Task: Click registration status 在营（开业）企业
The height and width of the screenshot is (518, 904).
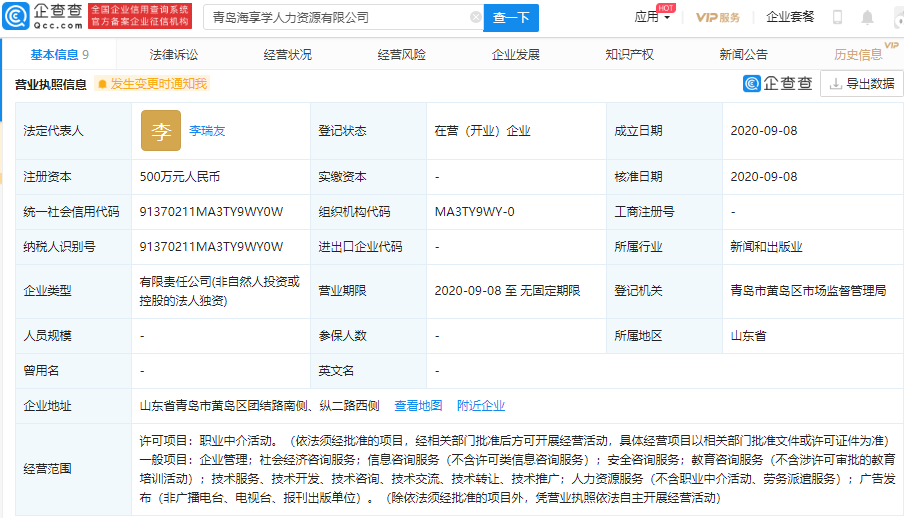Action: [x=483, y=131]
